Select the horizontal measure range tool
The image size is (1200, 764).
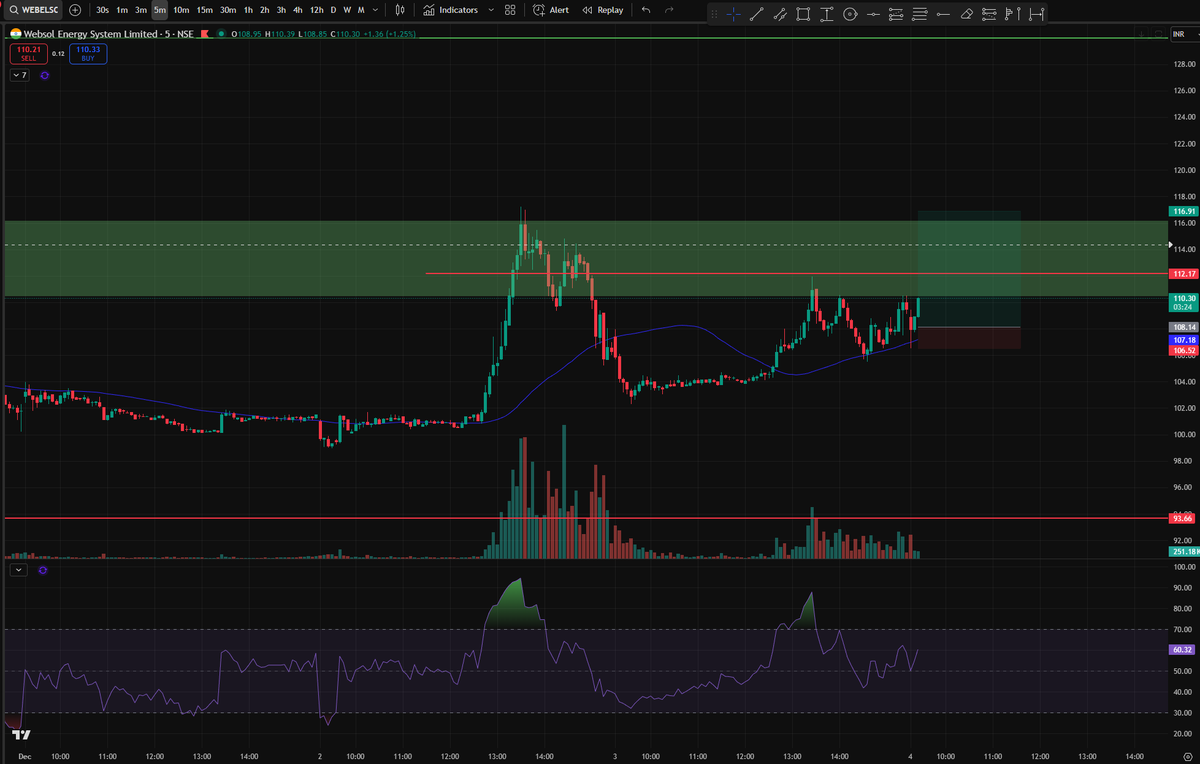click(x=1036, y=14)
